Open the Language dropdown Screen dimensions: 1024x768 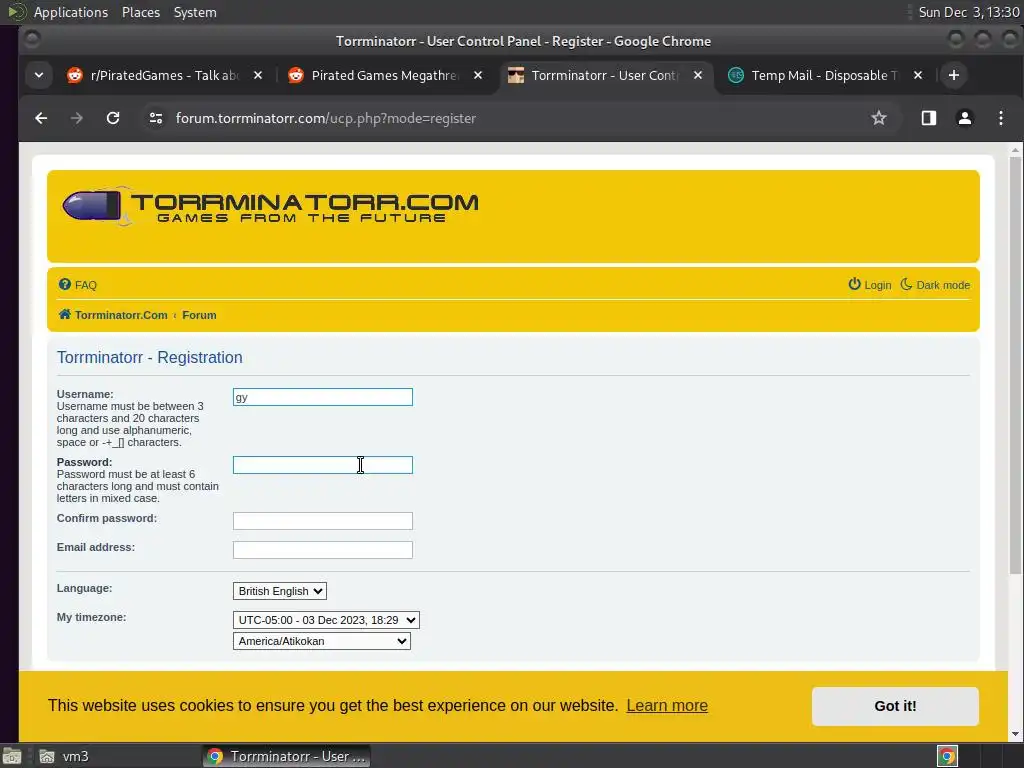[x=280, y=591]
